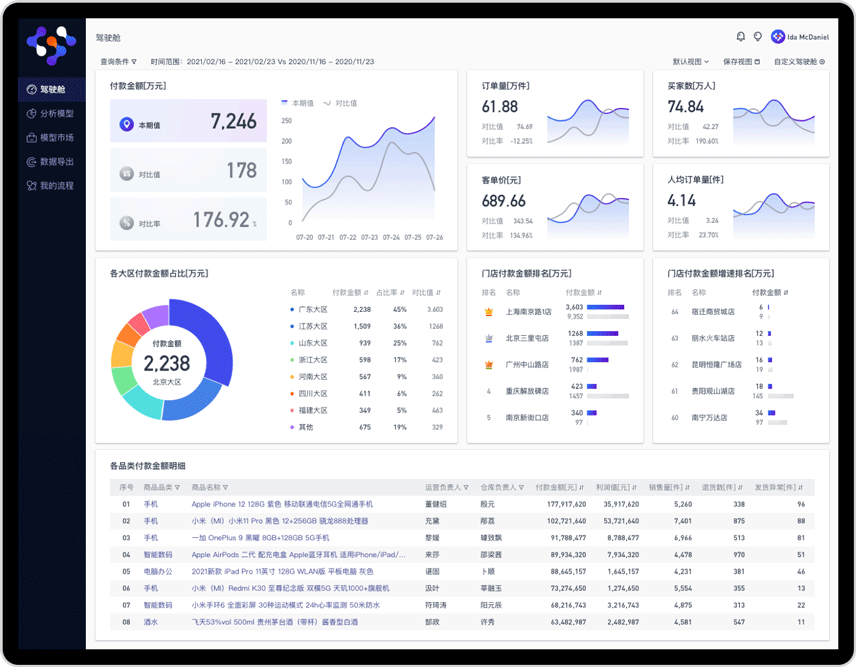Click 电脑办公 category in row 05
The height and width of the screenshot is (667, 856).
[x=158, y=571]
